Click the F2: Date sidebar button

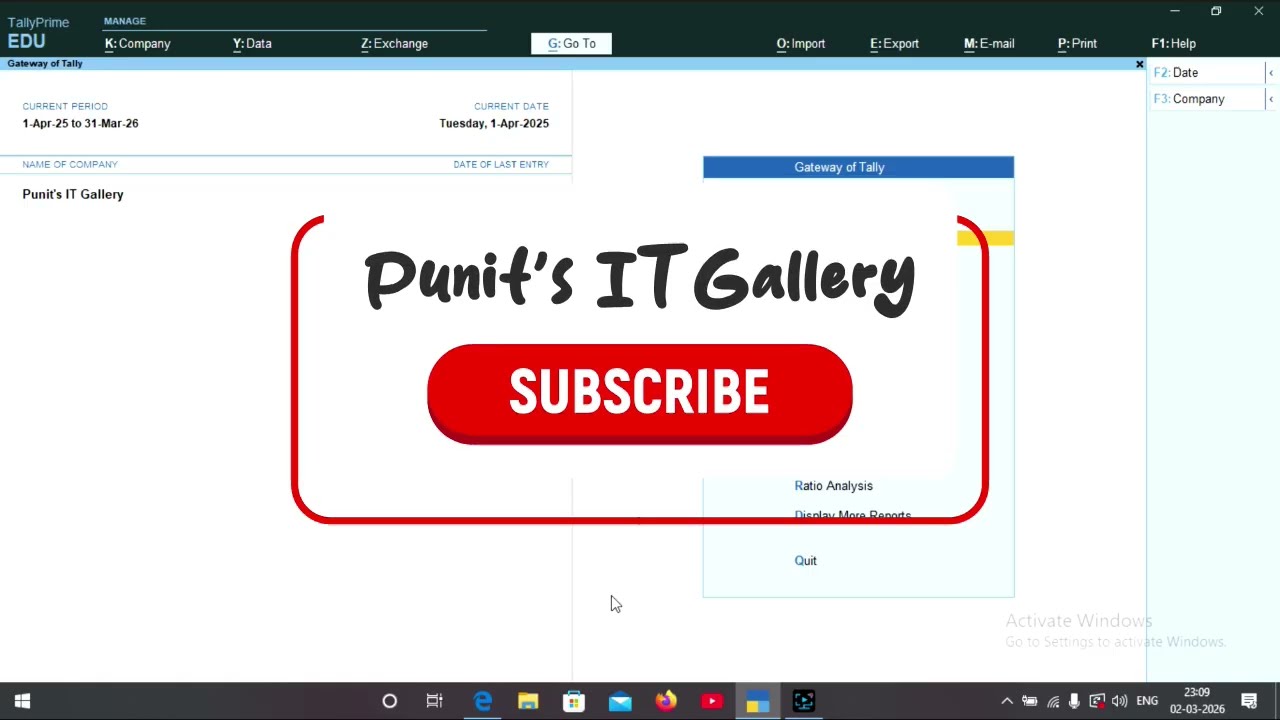coord(1207,72)
